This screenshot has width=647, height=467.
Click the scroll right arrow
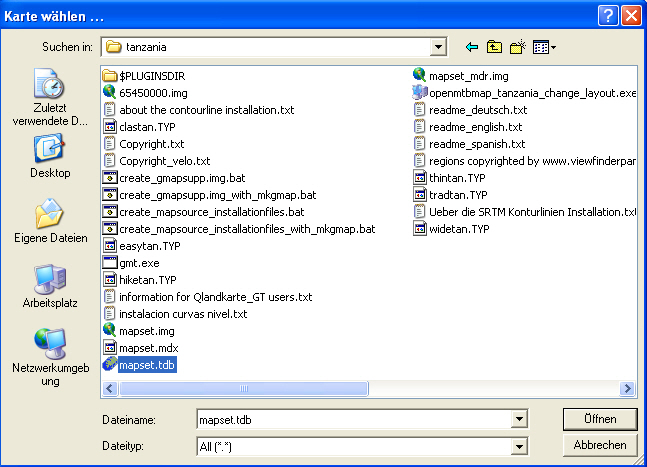point(628,389)
